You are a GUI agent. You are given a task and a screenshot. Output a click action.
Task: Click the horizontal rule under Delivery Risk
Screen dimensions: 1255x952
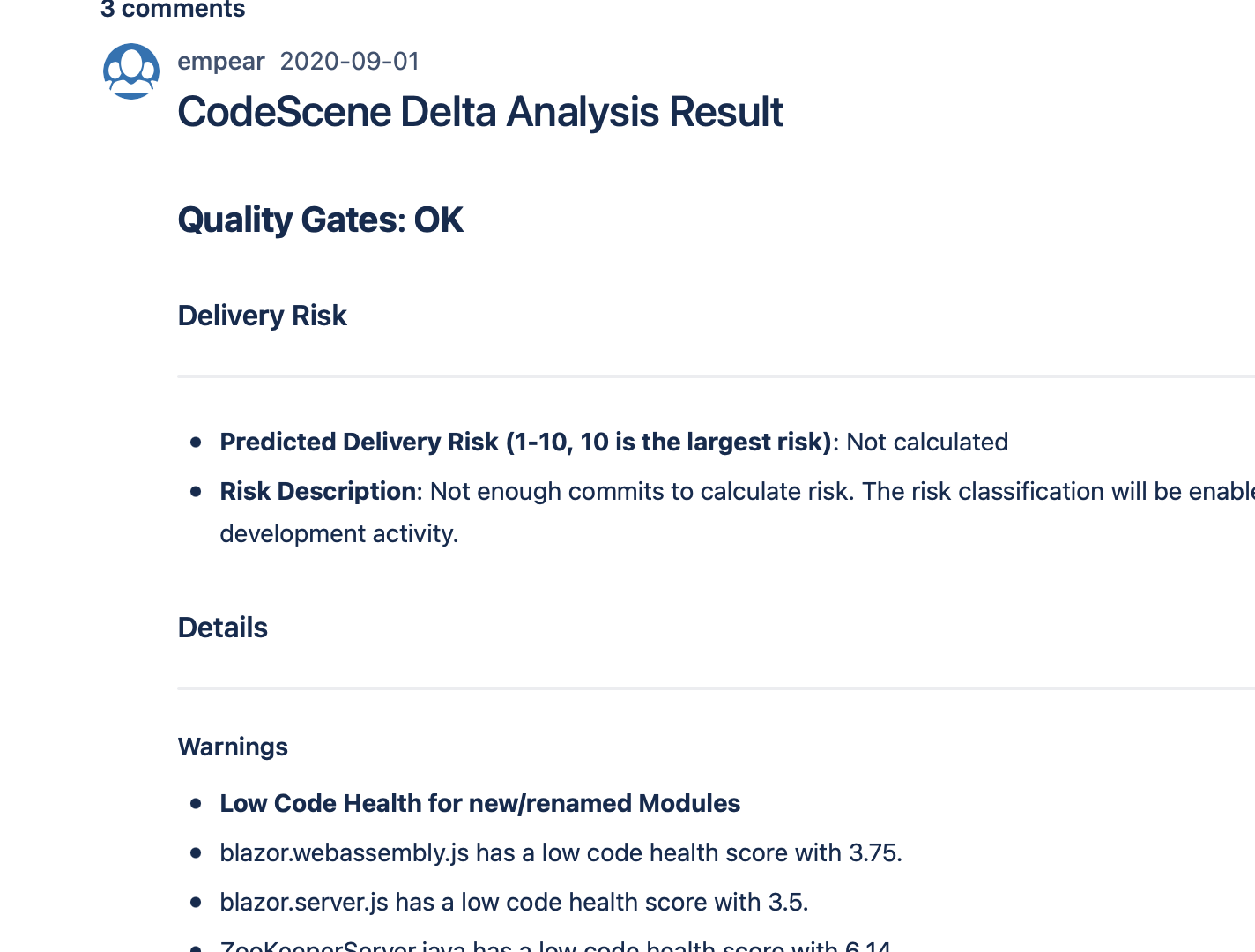(717, 376)
